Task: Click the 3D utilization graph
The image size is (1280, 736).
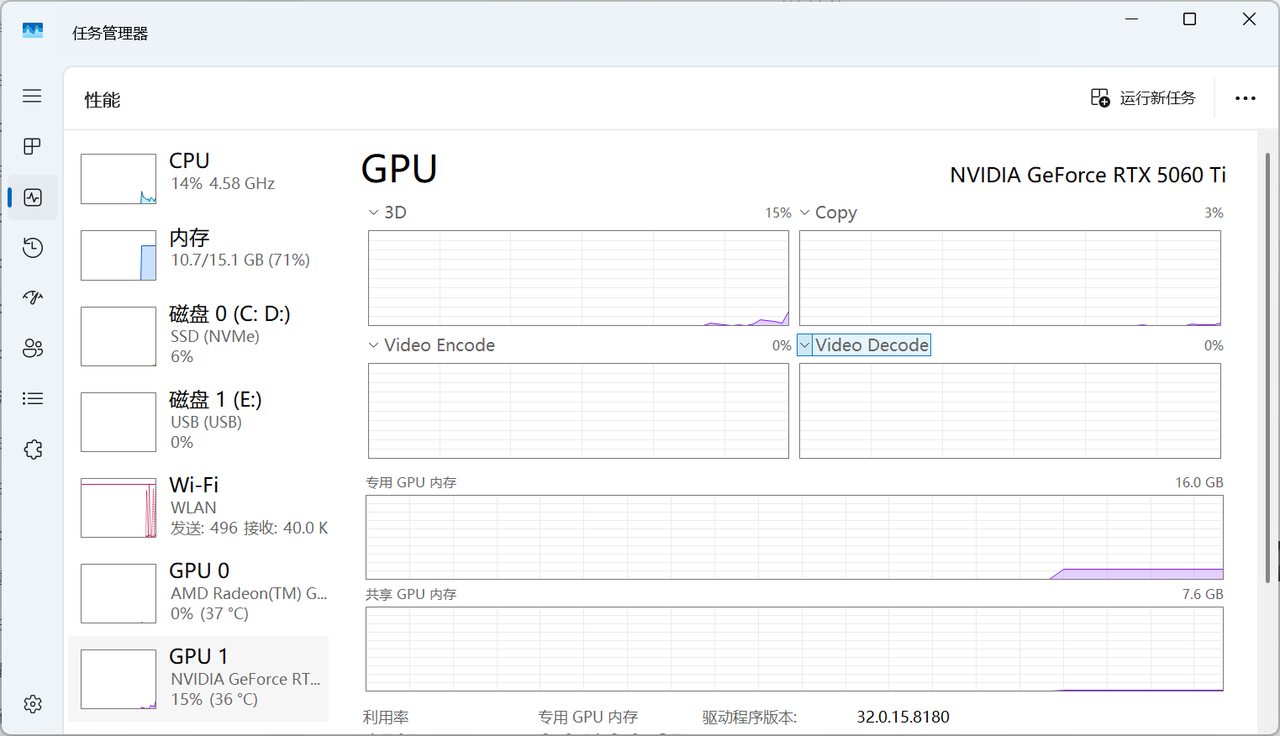Action: point(578,278)
